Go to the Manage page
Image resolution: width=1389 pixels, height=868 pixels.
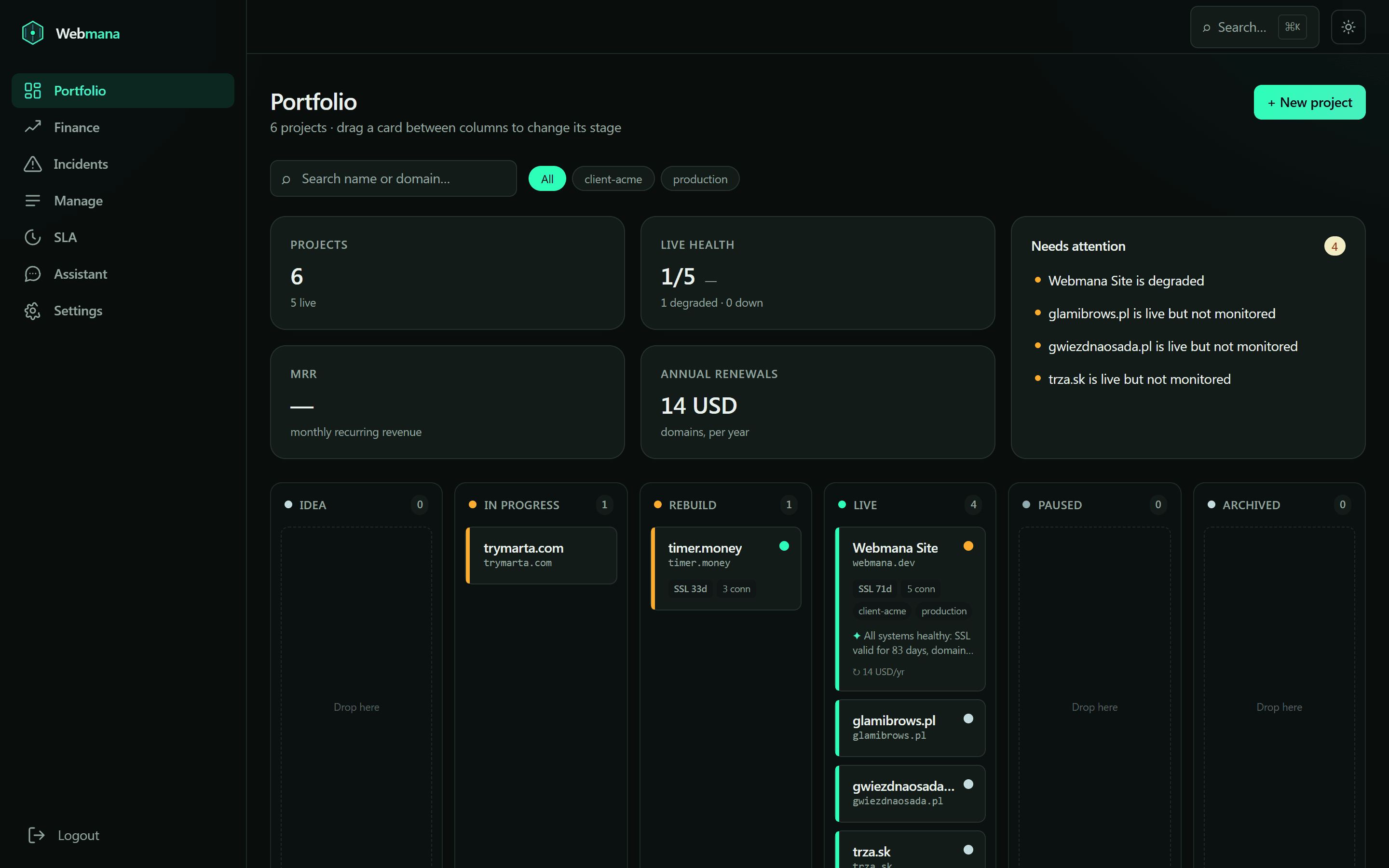[123, 200]
